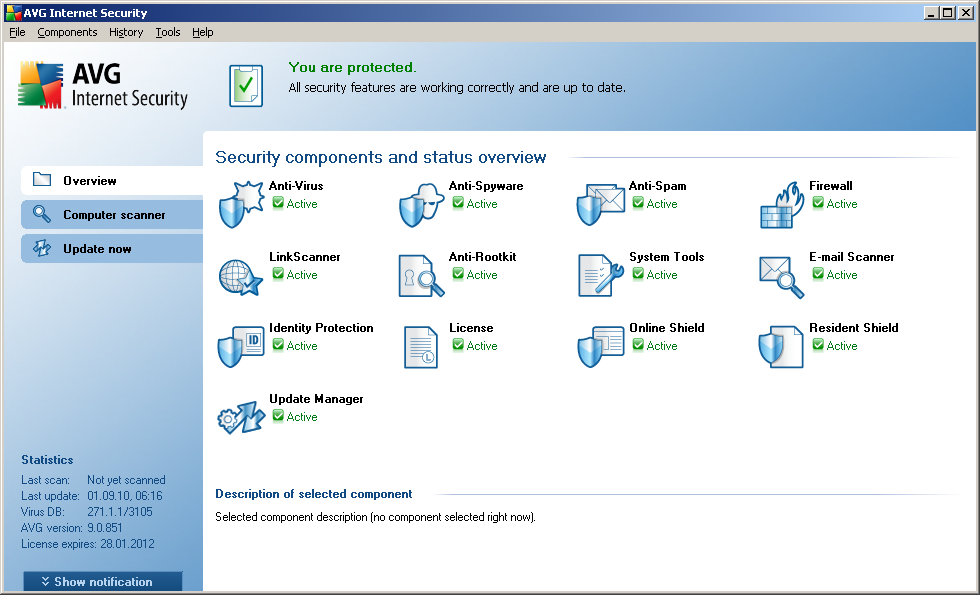This screenshot has height=595, width=980.
Task: Click the License document icon
Action: click(x=420, y=346)
